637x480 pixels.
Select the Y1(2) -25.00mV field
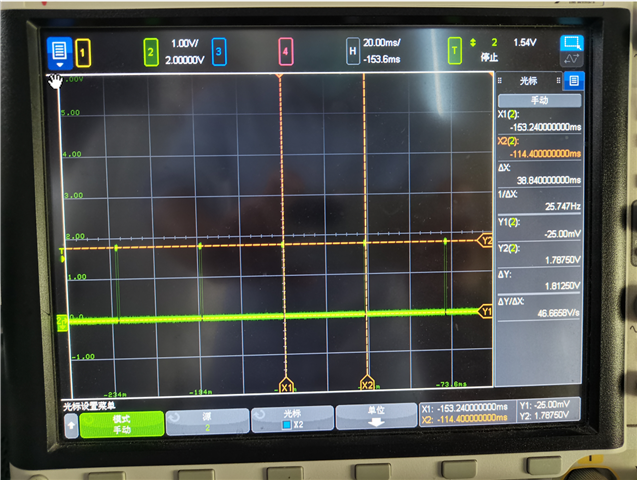540,228
